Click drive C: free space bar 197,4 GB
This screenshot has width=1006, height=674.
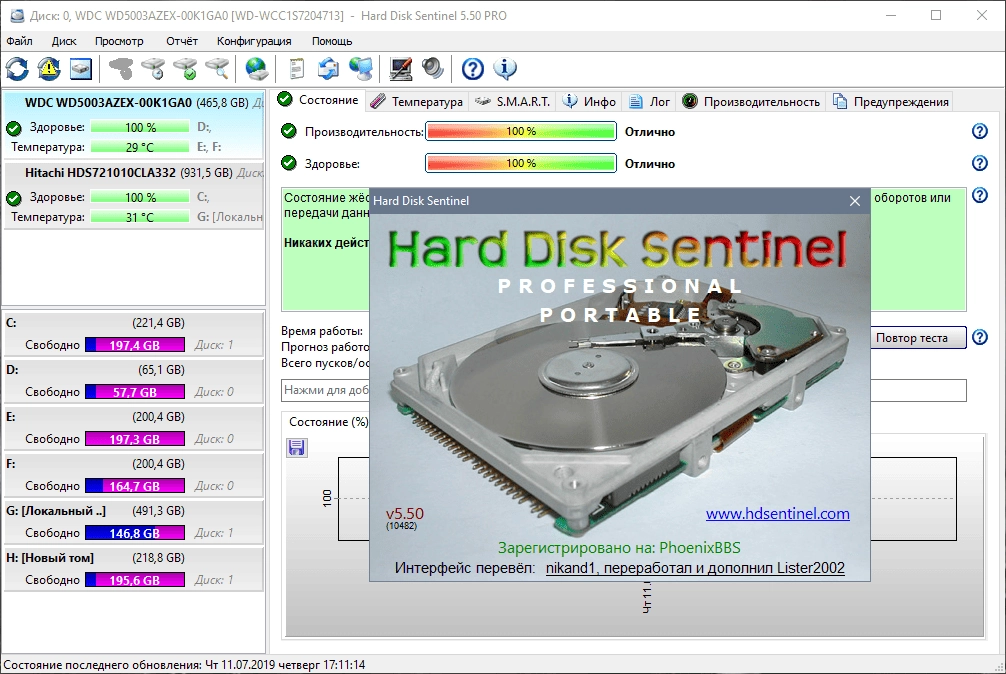(135, 345)
